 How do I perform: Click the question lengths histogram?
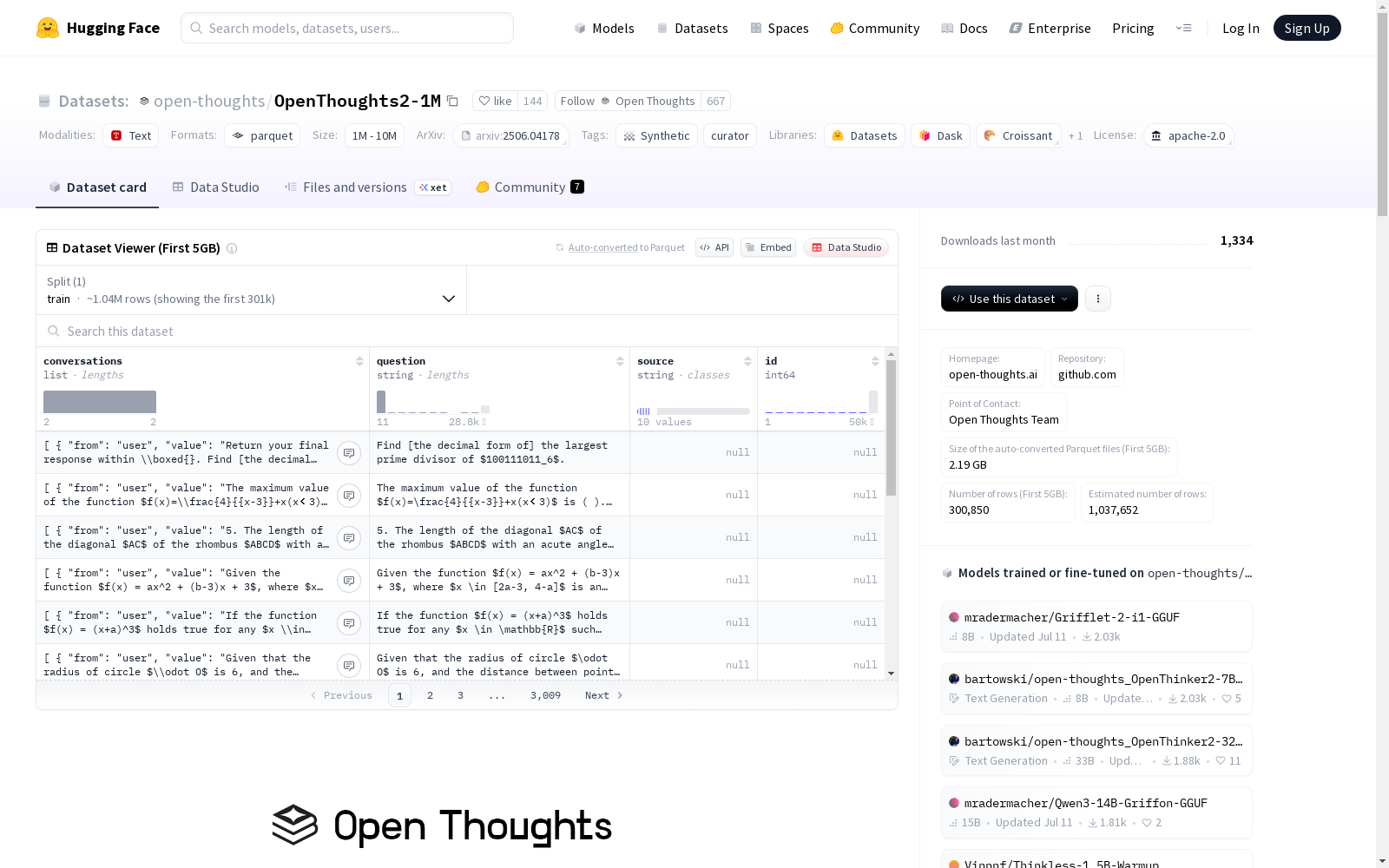[433, 402]
